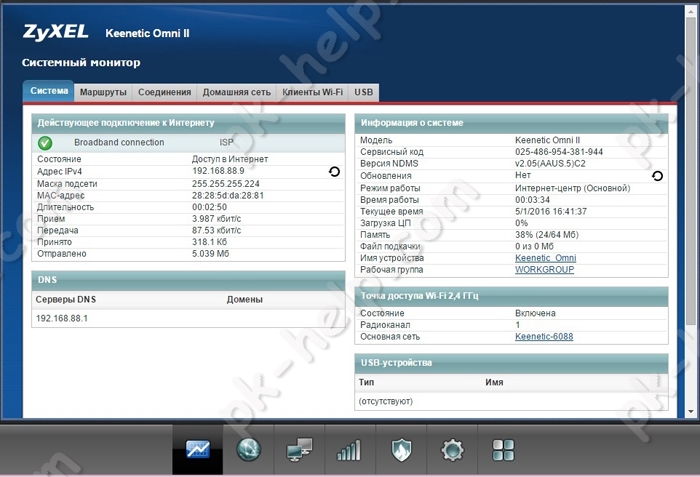The width and height of the screenshot is (700, 477).
Task: Click the USB devices Тип column header
Action: coord(367,382)
